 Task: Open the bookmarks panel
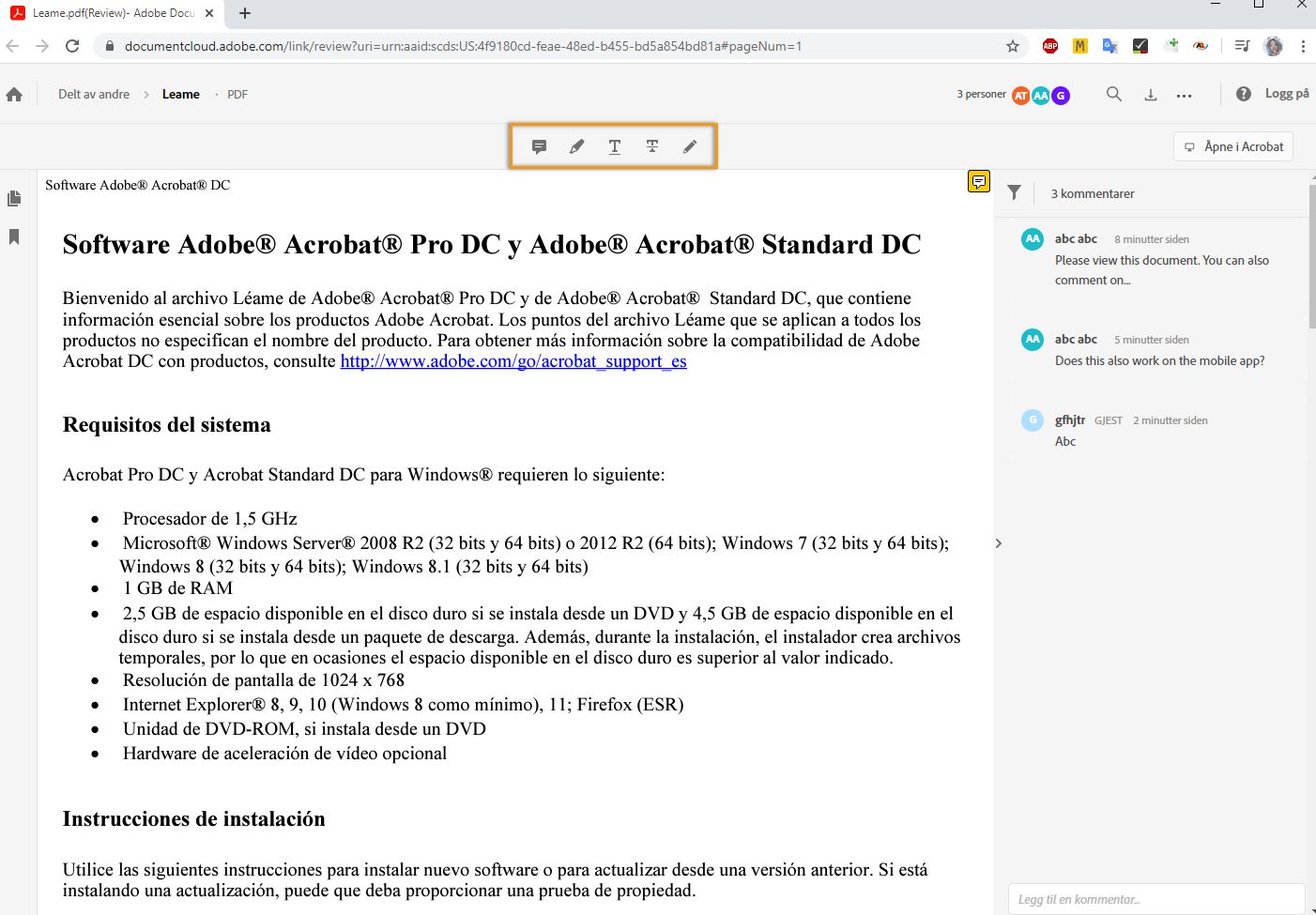[x=14, y=236]
